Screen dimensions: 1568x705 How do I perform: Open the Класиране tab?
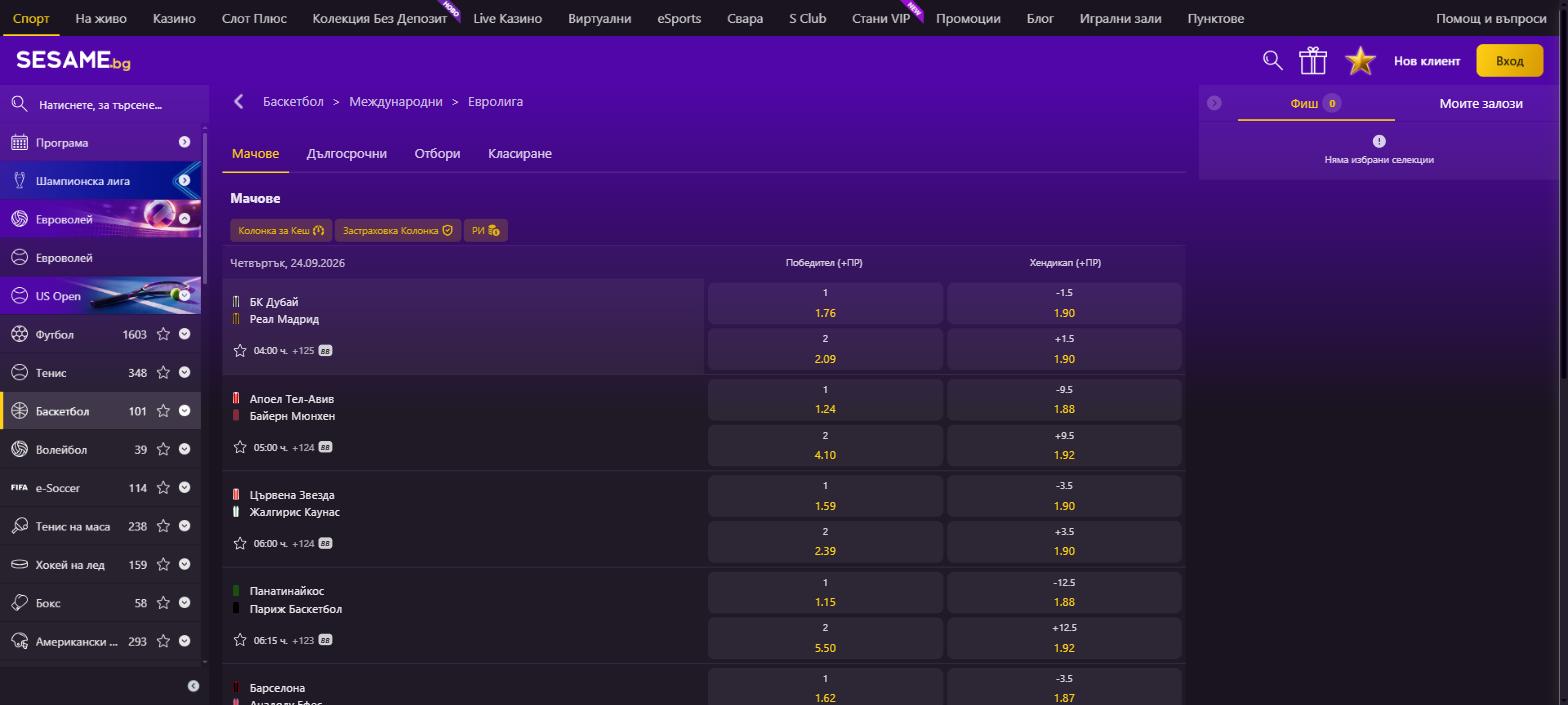click(x=520, y=154)
